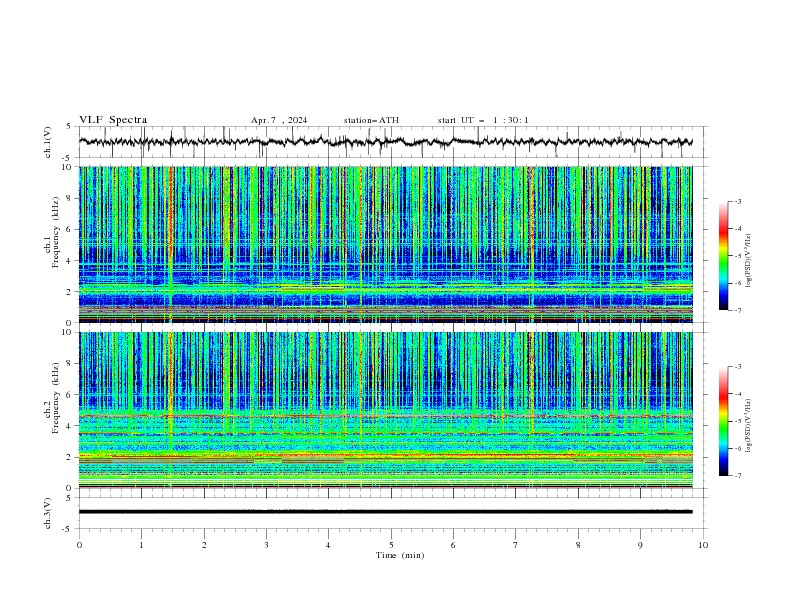Click time axis tick label "10"

click(703, 545)
